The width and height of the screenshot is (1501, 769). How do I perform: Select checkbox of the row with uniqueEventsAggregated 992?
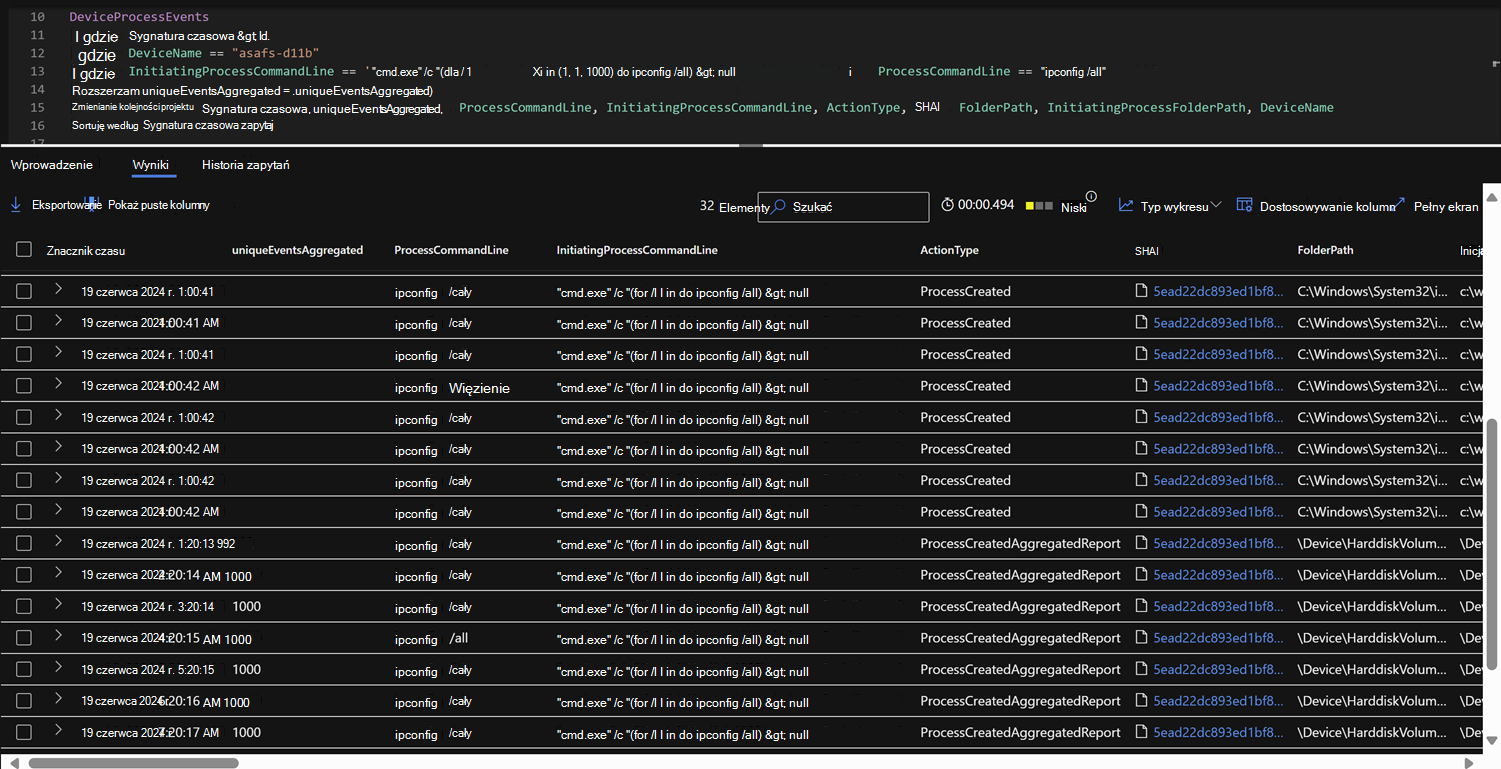coord(24,544)
